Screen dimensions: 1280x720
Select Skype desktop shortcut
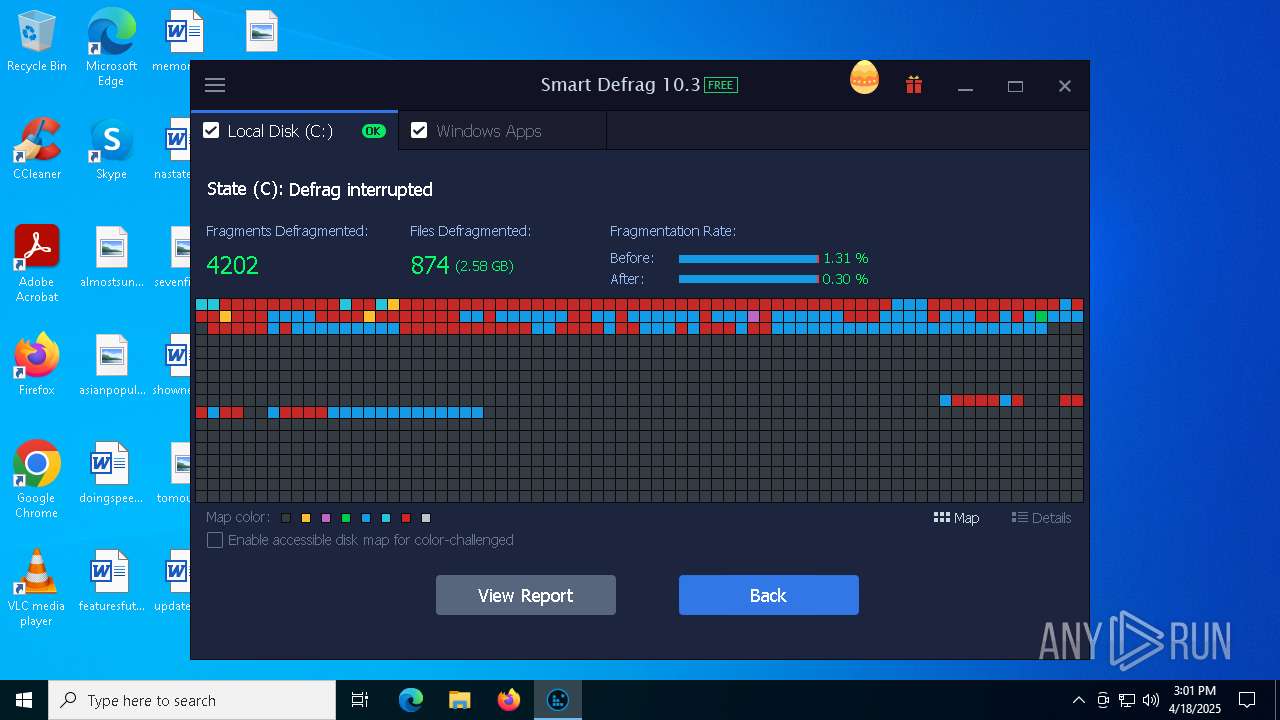tap(111, 150)
